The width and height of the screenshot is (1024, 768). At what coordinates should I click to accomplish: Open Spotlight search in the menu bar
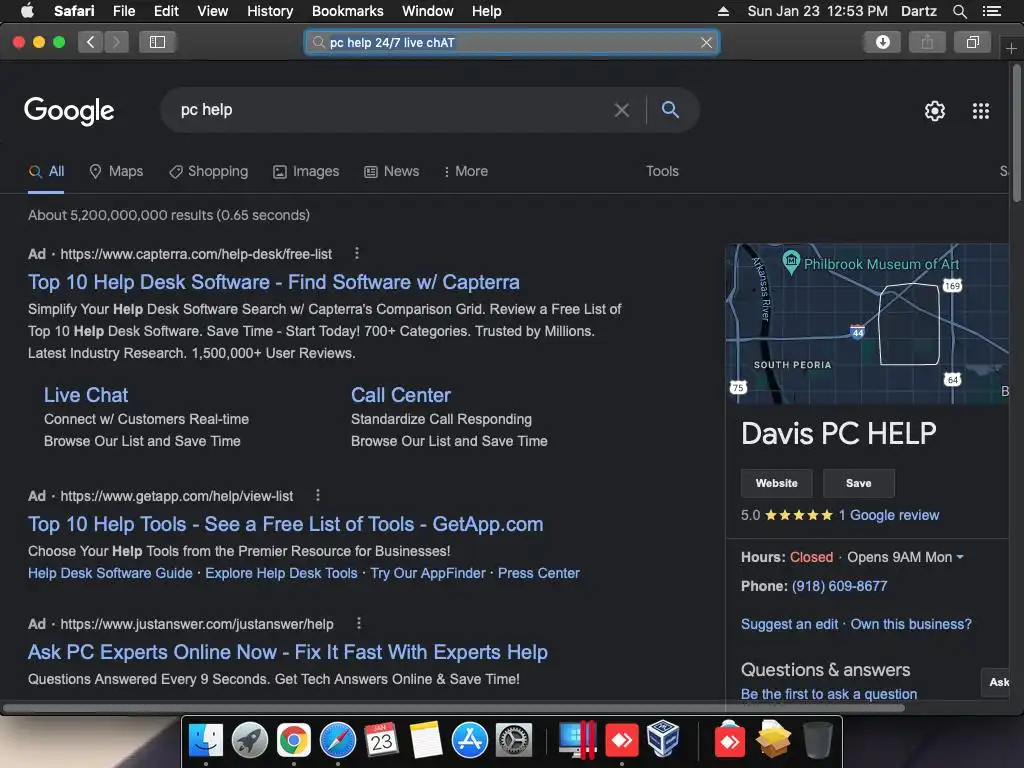(959, 11)
